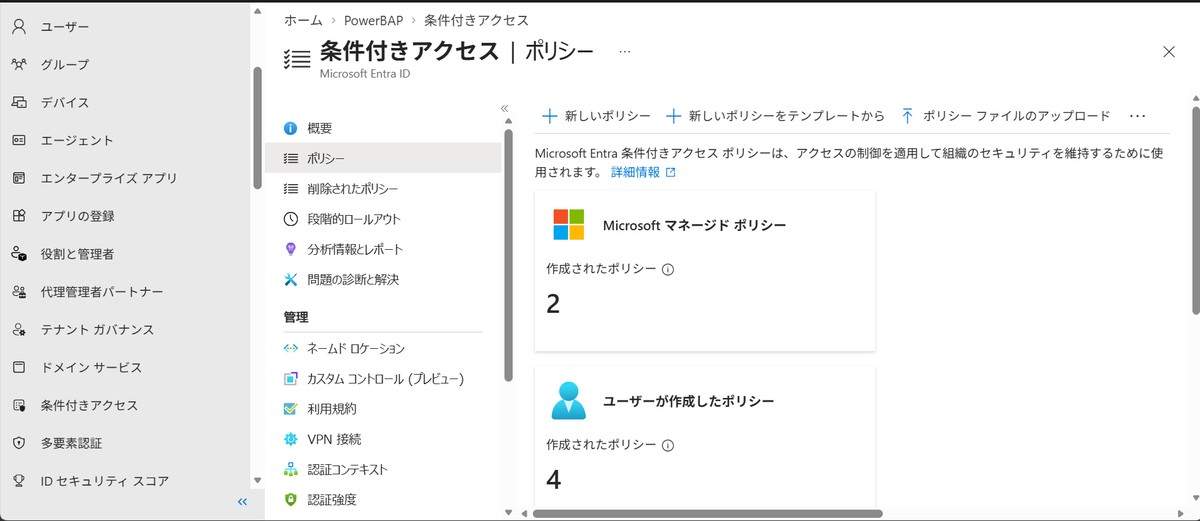This screenshot has height=521, width=1200.
Task: Open 認証コンテキスト item
Action: pyautogui.click(x=383, y=469)
